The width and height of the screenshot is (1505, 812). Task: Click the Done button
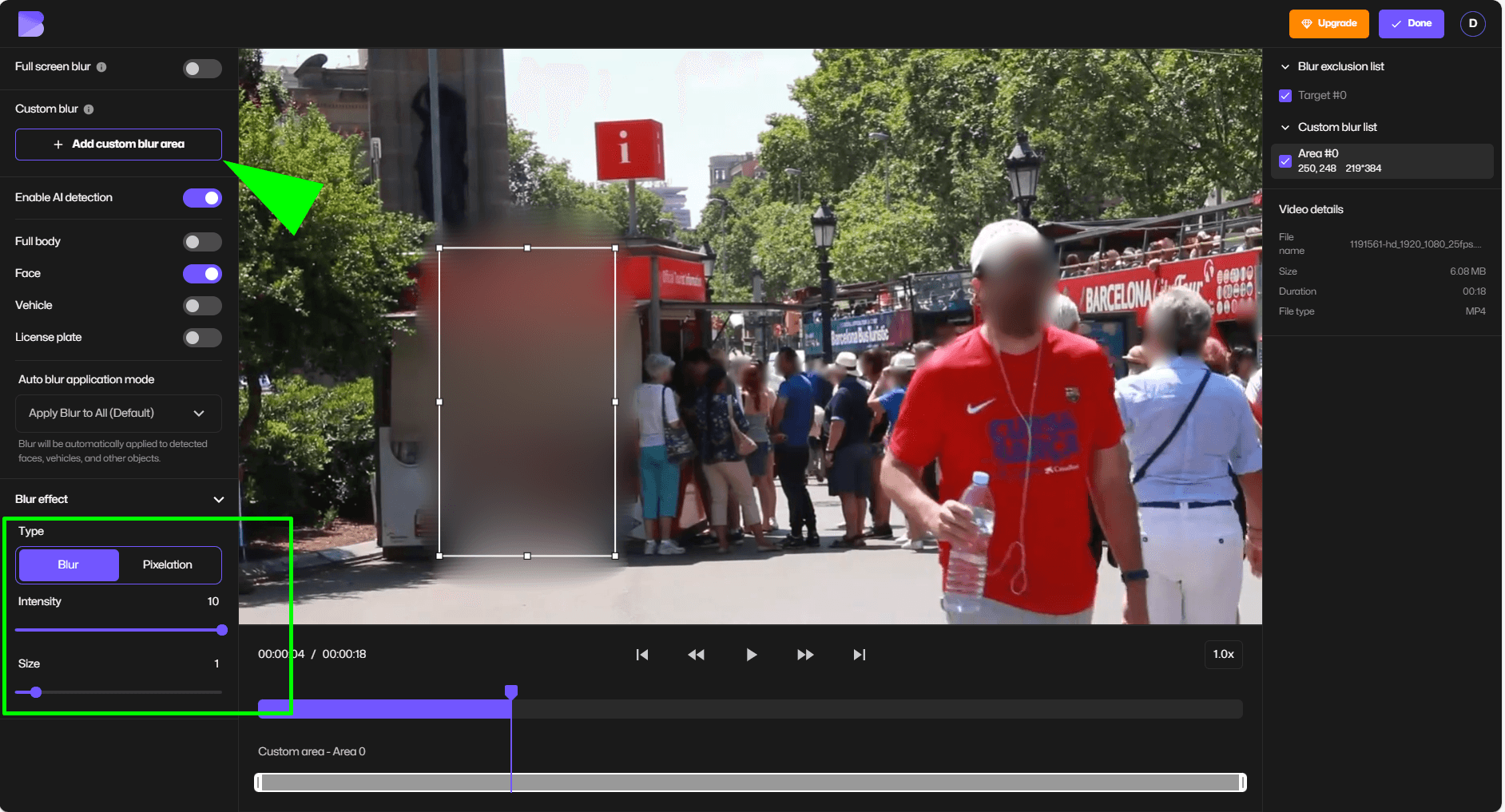click(1411, 23)
